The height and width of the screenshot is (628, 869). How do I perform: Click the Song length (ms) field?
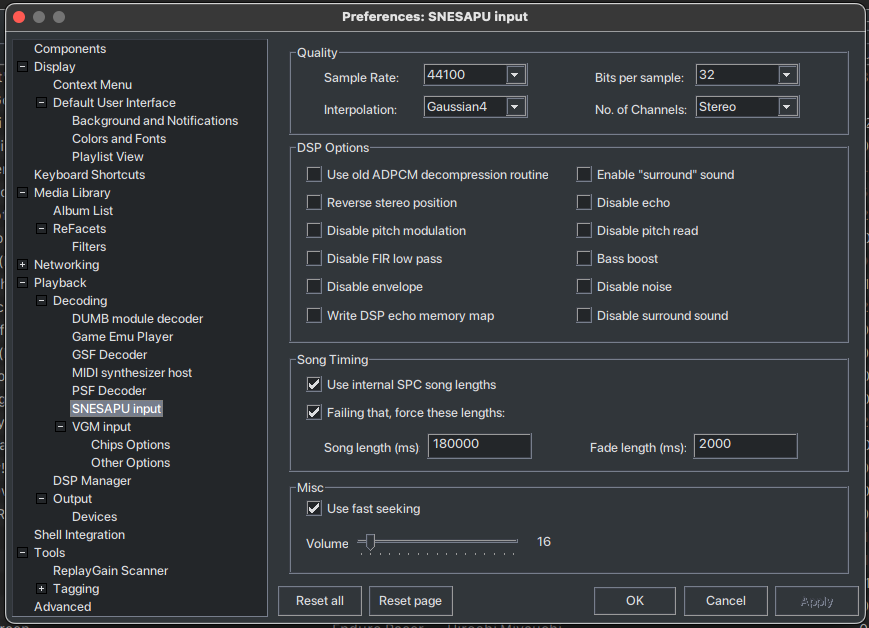tap(479, 446)
